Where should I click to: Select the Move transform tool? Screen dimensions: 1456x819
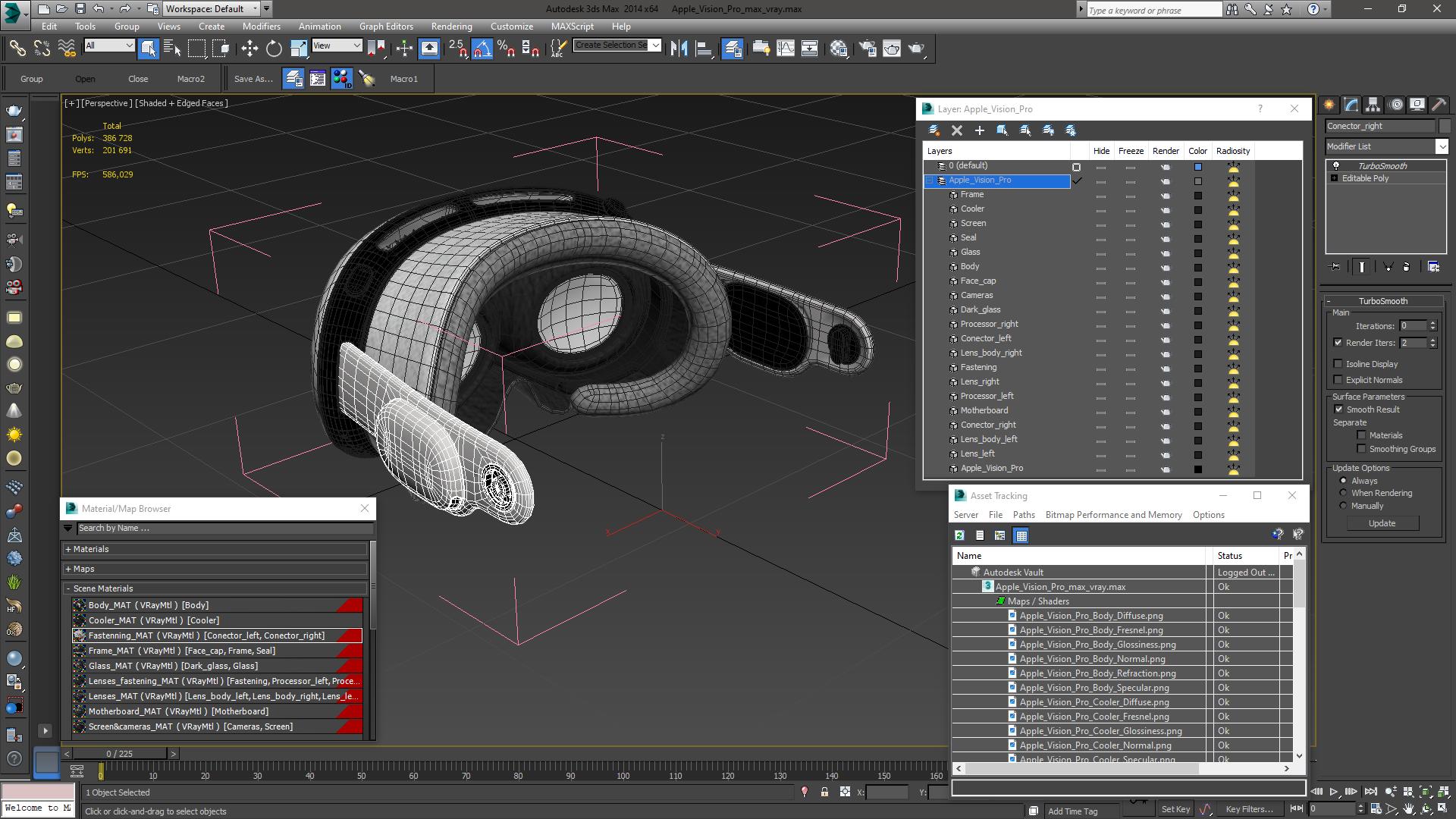click(249, 49)
